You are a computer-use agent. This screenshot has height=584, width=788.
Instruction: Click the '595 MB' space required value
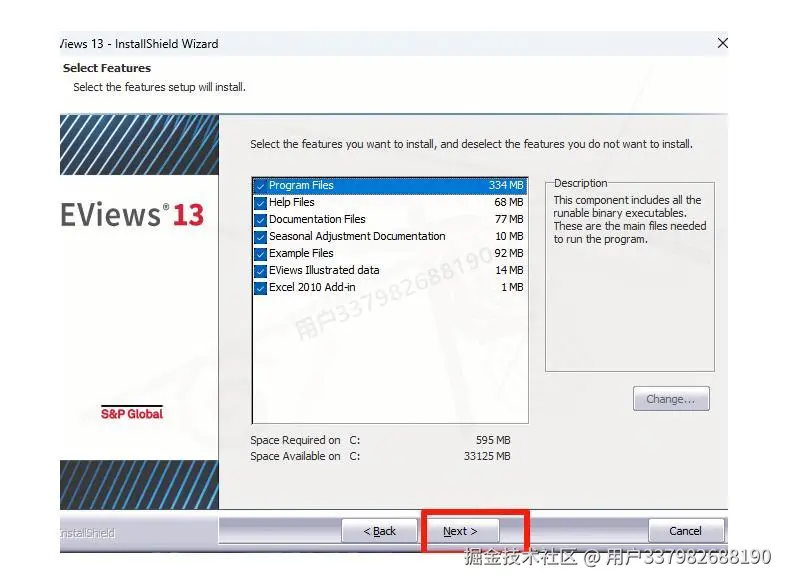(x=493, y=440)
